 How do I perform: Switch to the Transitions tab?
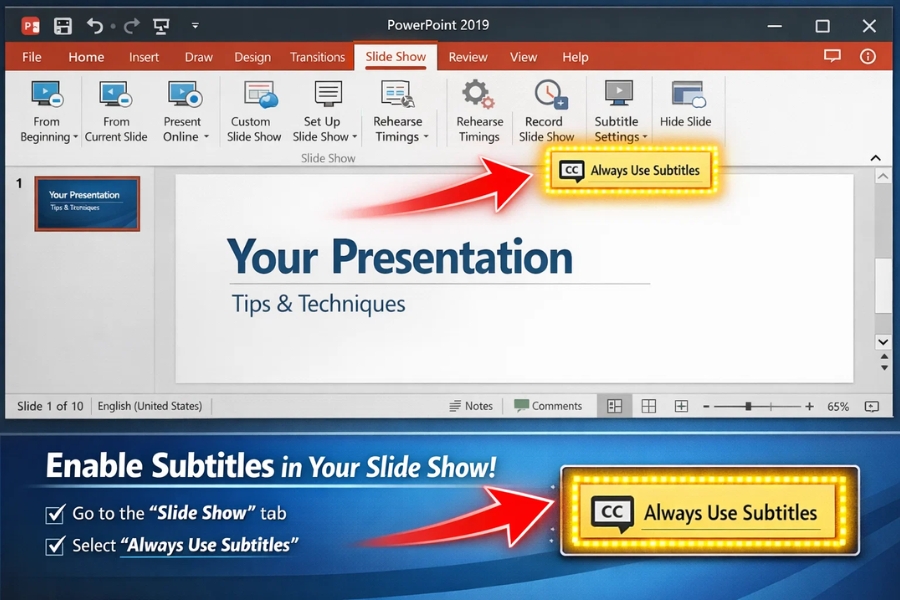click(317, 57)
